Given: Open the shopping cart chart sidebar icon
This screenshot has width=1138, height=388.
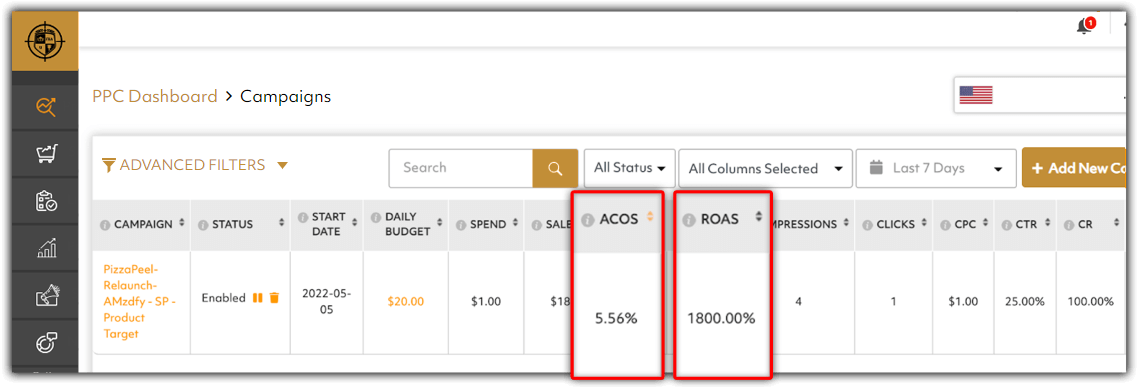Looking at the screenshot, I should pos(46,154).
